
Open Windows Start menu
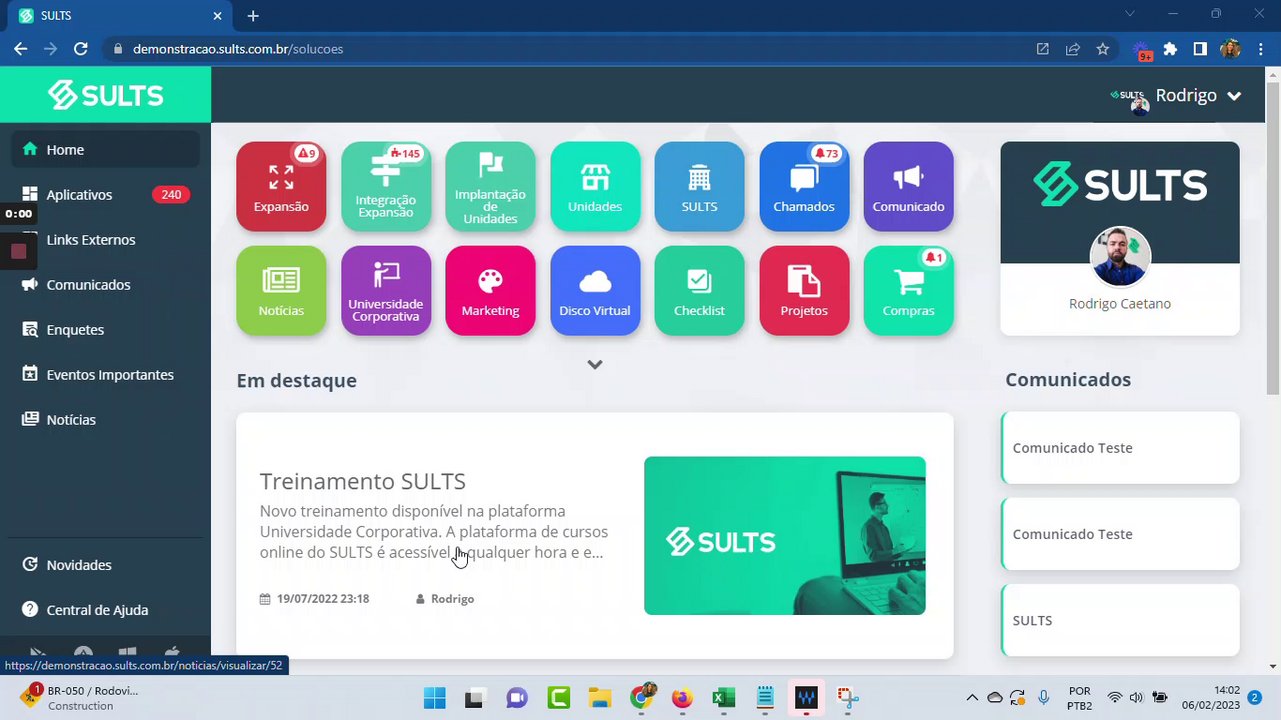click(x=434, y=698)
